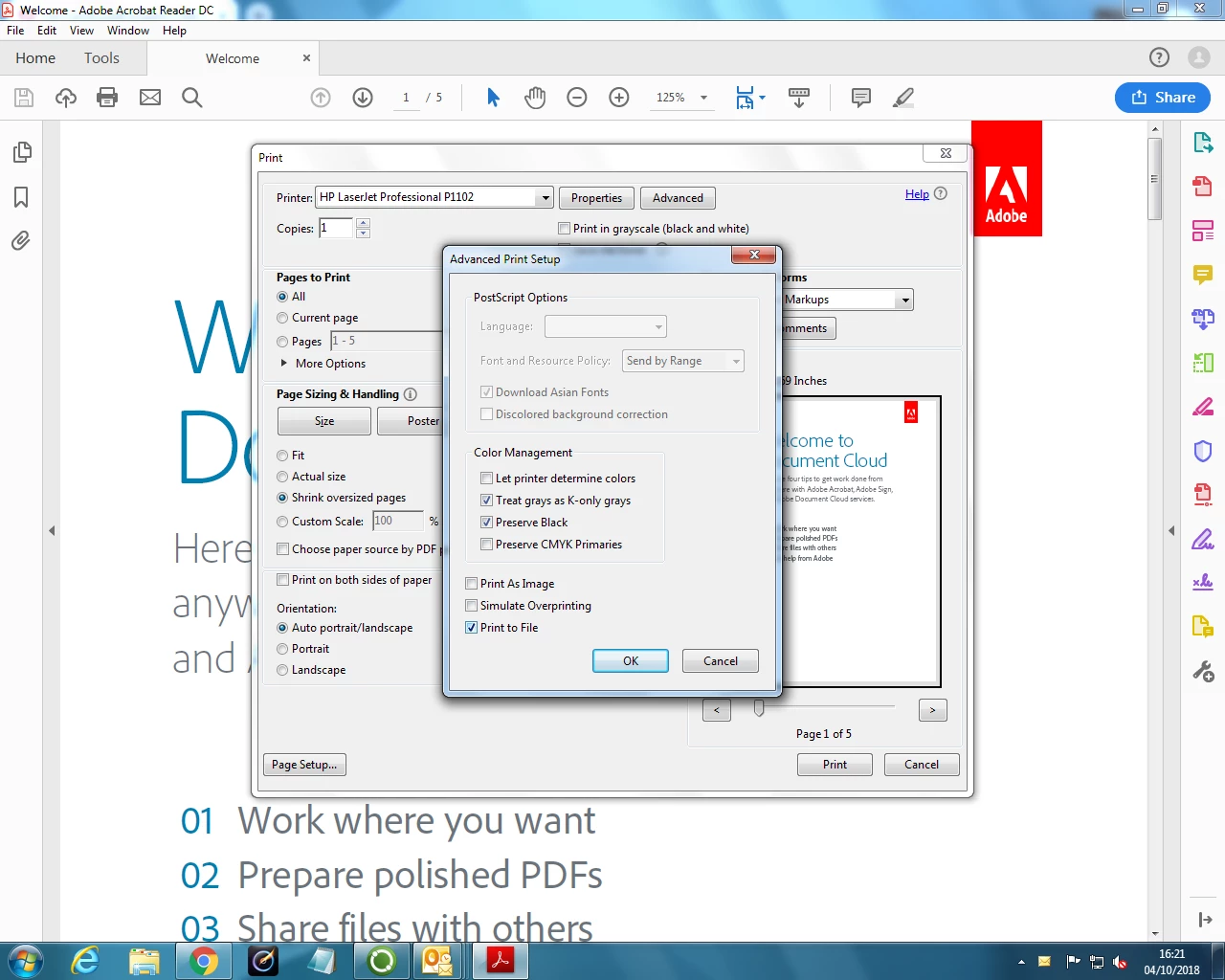
Task: Open the Fill & Sign tool icon
Action: [x=1203, y=539]
